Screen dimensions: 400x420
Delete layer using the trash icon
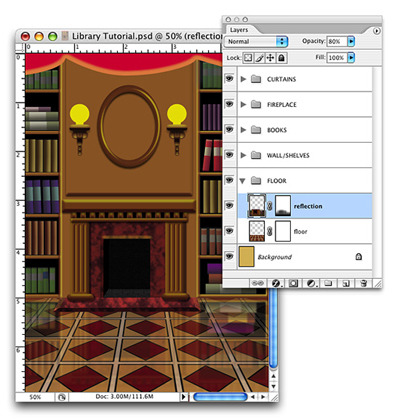click(363, 283)
